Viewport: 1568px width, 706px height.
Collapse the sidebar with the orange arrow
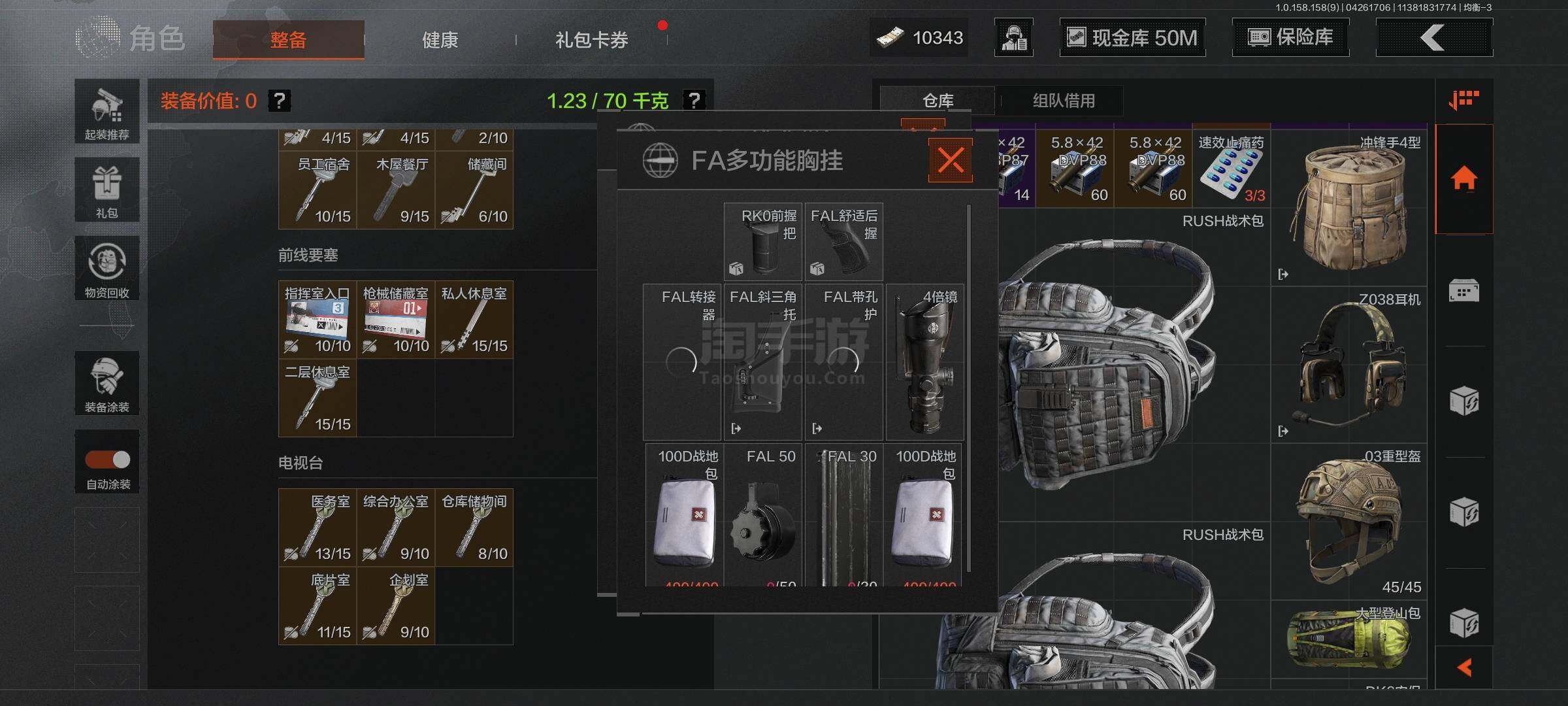tap(1464, 667)
